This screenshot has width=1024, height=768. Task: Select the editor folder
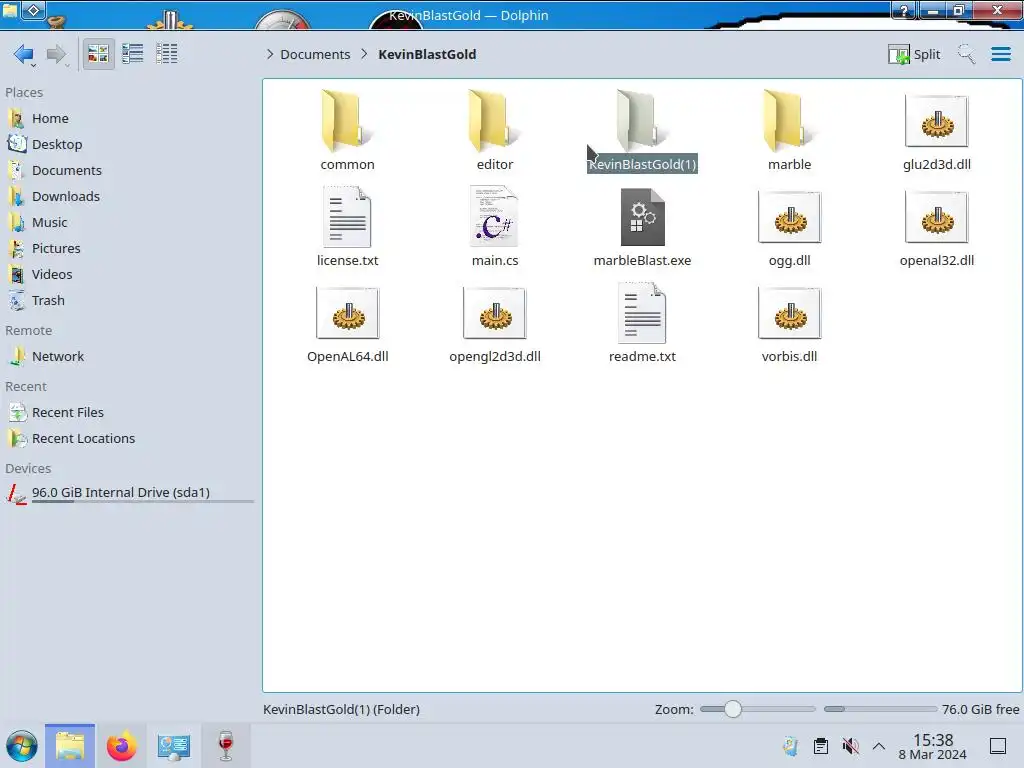pos(495,131)
